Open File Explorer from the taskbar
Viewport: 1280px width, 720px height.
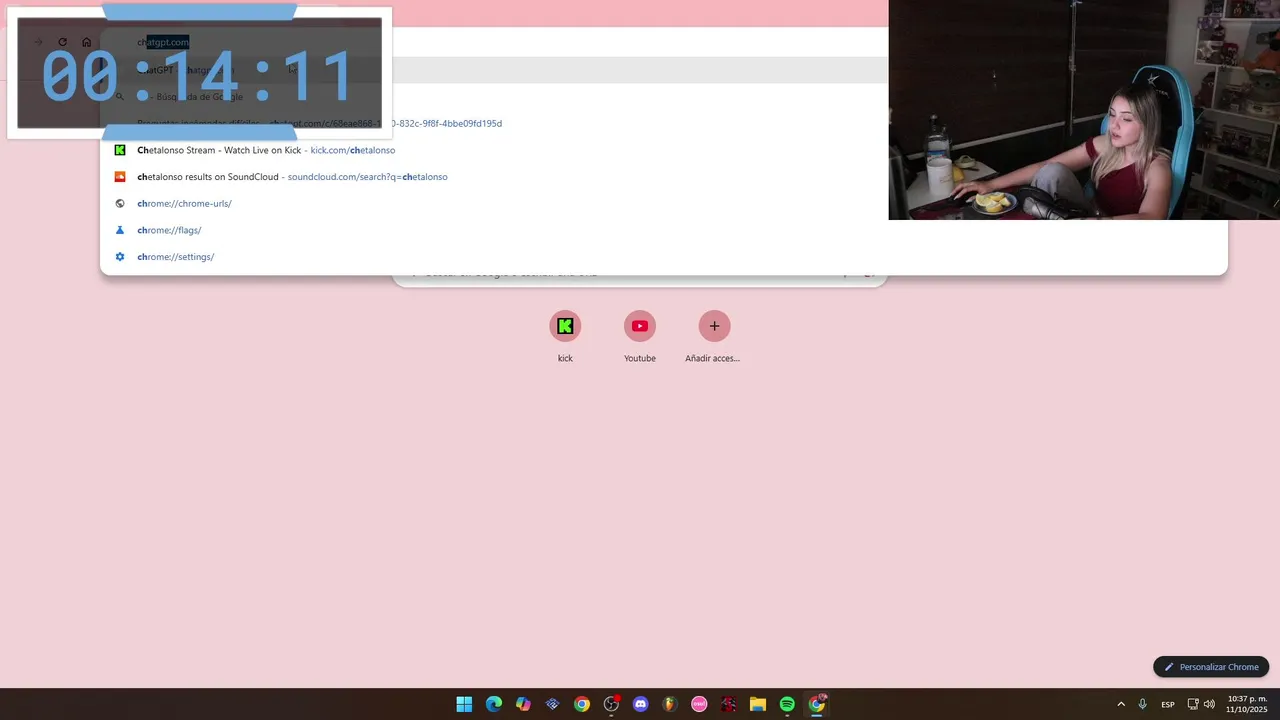pos(758,704)
